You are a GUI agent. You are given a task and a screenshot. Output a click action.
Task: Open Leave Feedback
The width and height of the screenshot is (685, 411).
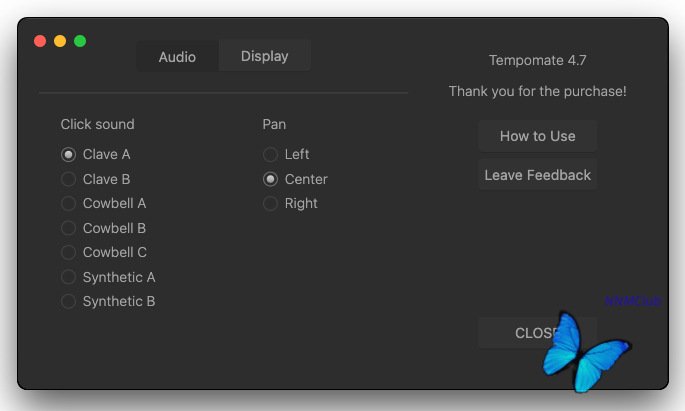pos(537,175)
